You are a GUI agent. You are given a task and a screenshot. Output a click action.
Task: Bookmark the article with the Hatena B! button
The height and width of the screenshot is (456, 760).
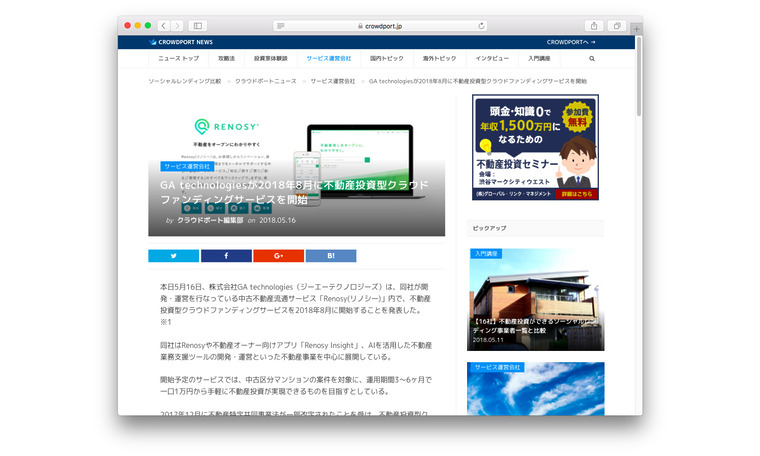point(330,256)
